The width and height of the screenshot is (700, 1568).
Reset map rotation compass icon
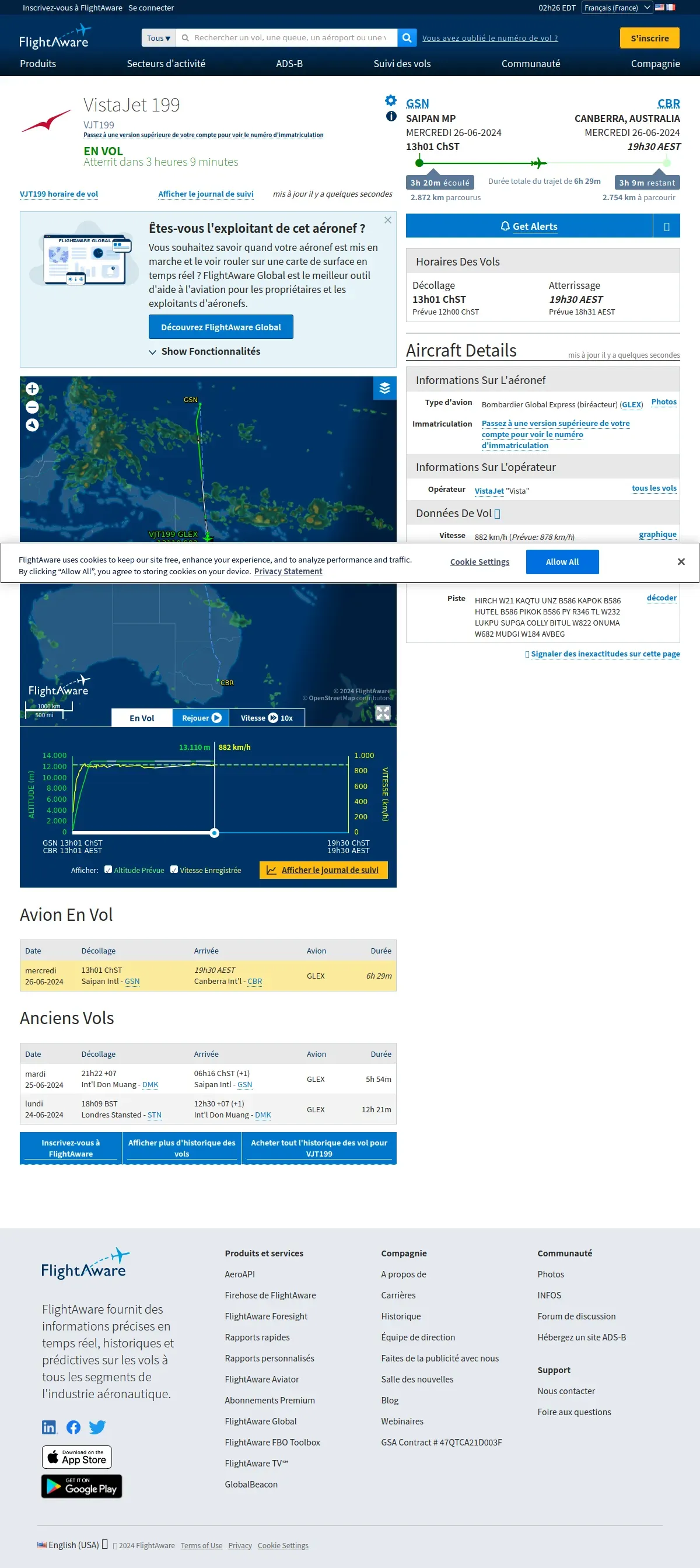(x=32, y=425)
